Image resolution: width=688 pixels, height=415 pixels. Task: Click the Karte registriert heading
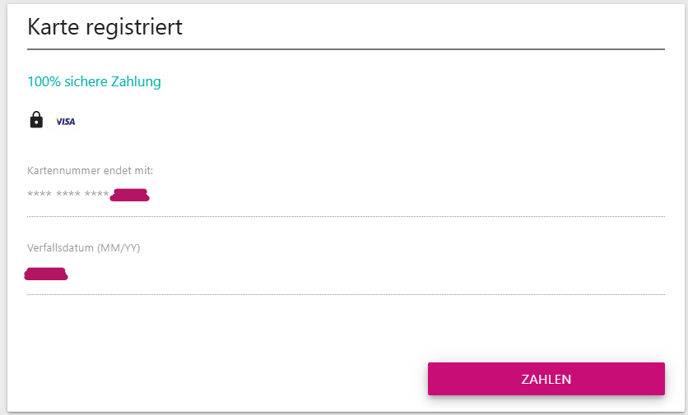pos(105,28)
